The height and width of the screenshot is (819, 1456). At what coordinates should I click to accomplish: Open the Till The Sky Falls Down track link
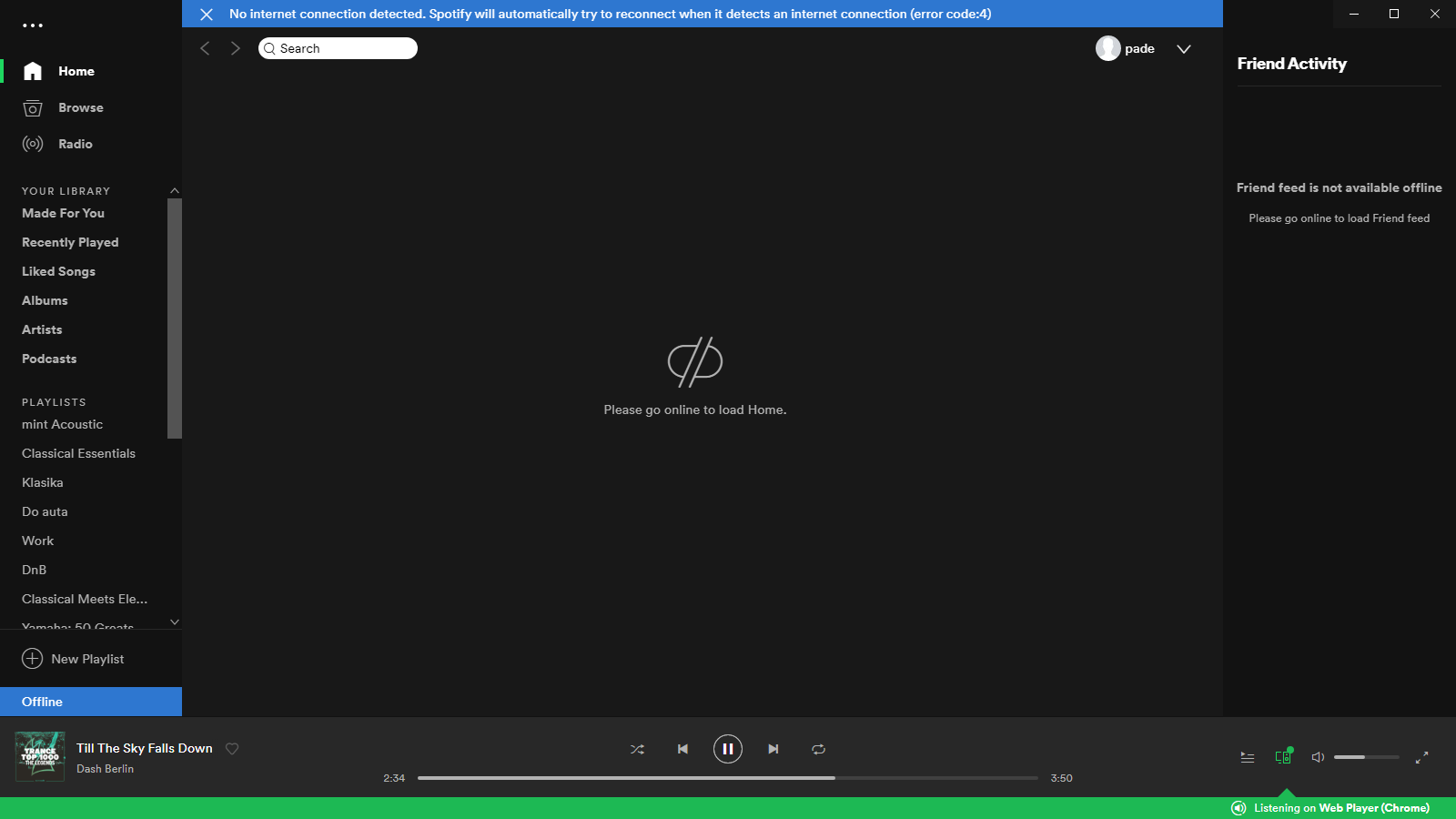point(145,748)
